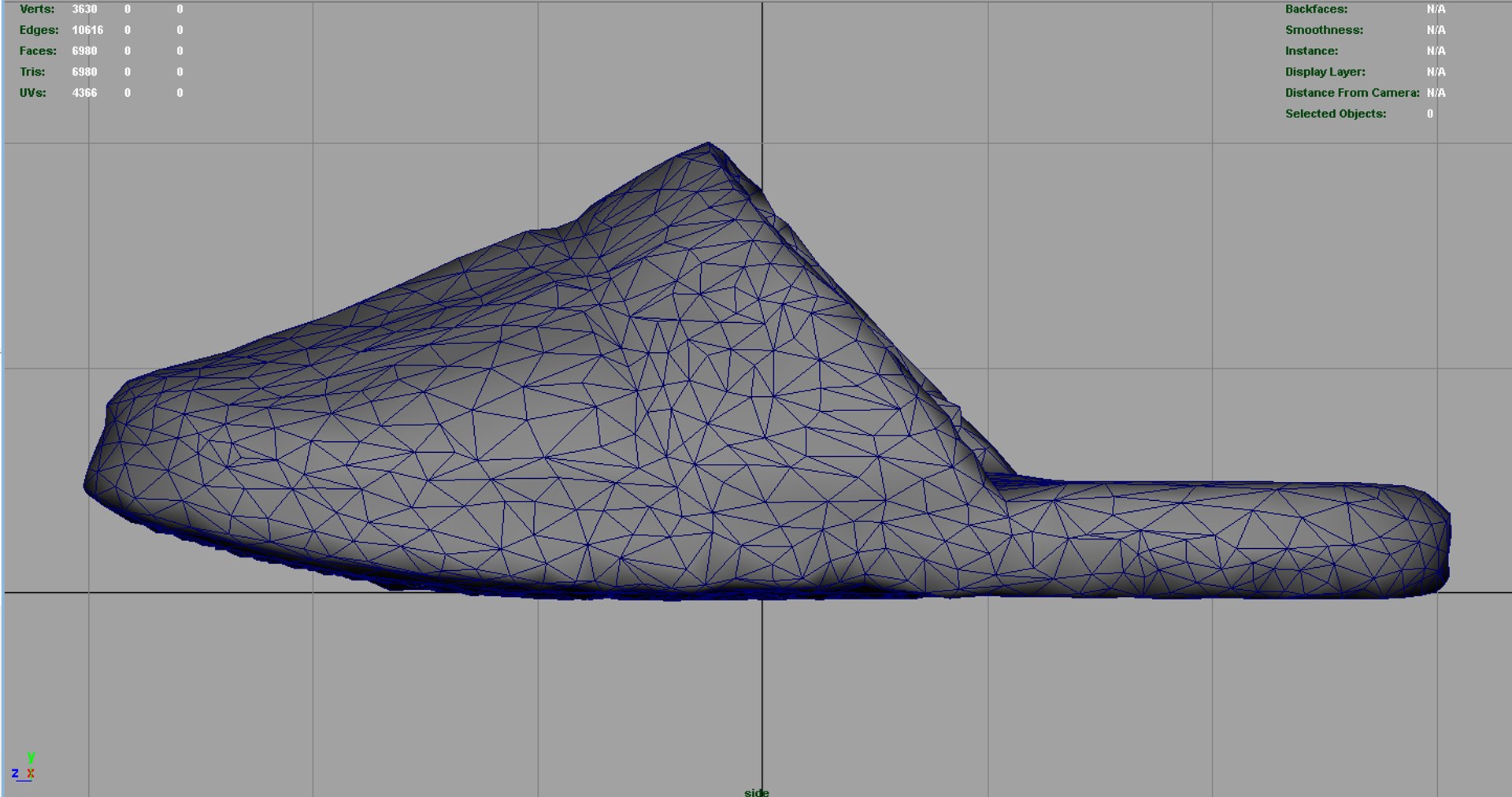Click the 'side' camera name label

756,791
